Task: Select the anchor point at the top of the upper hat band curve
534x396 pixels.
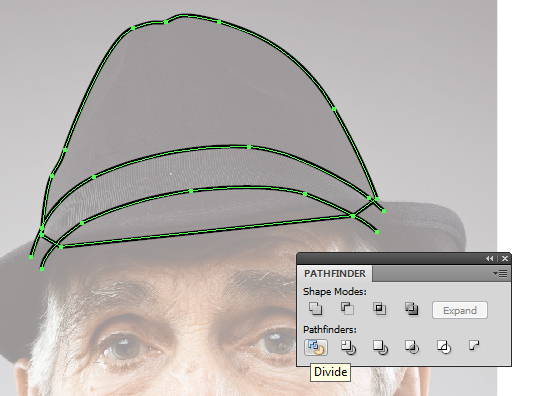Action: 249,147
